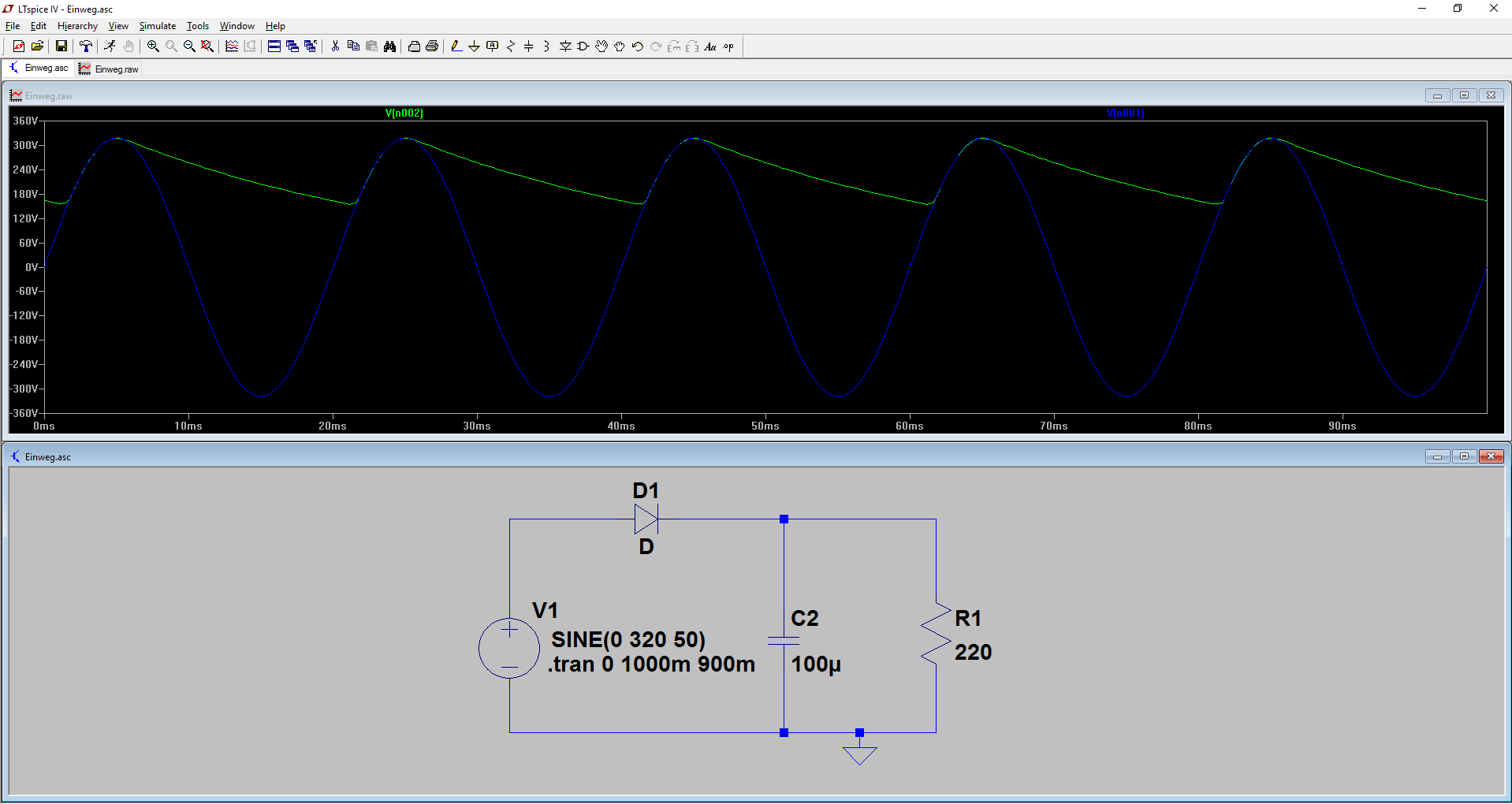Click the Autorange waveform icon
The width and height of the screenshot is (1512, 804).
pos(232,47)
